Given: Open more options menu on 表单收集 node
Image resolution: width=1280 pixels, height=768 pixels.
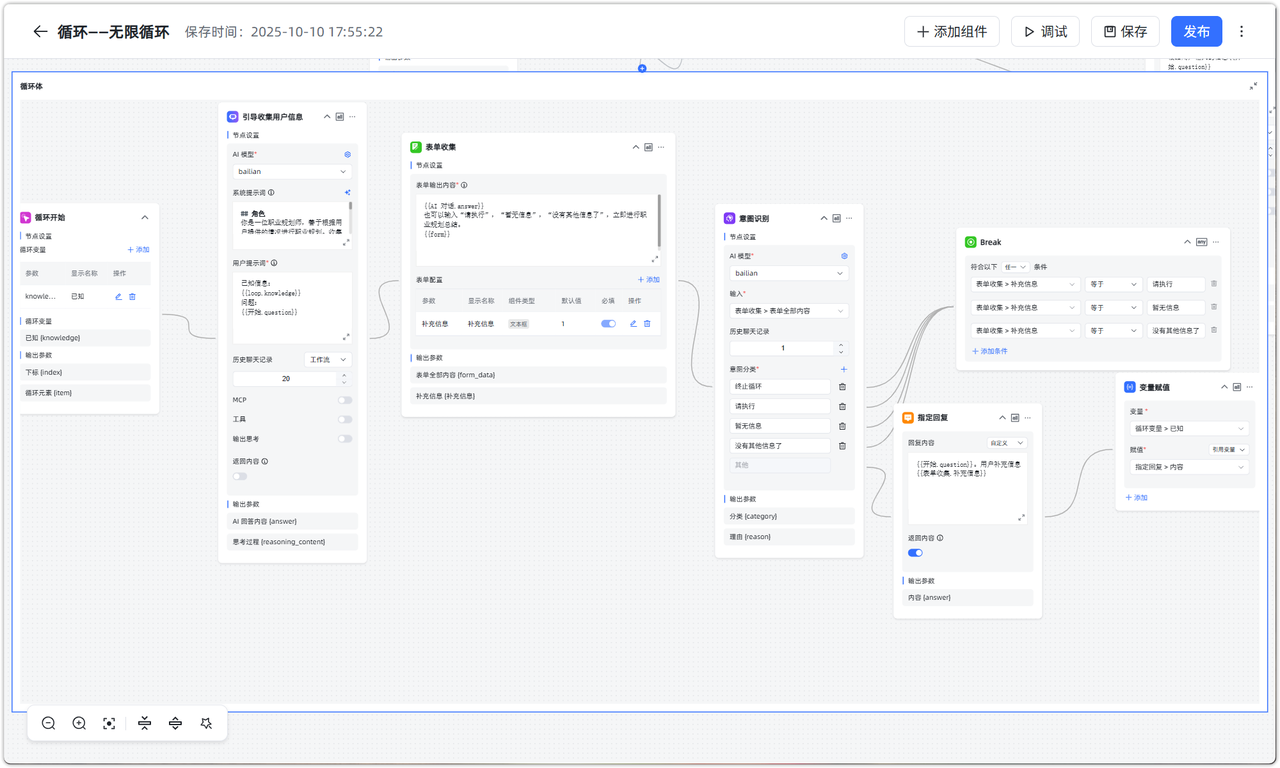Looking at the screenshot, I should (x=661, y=147).
